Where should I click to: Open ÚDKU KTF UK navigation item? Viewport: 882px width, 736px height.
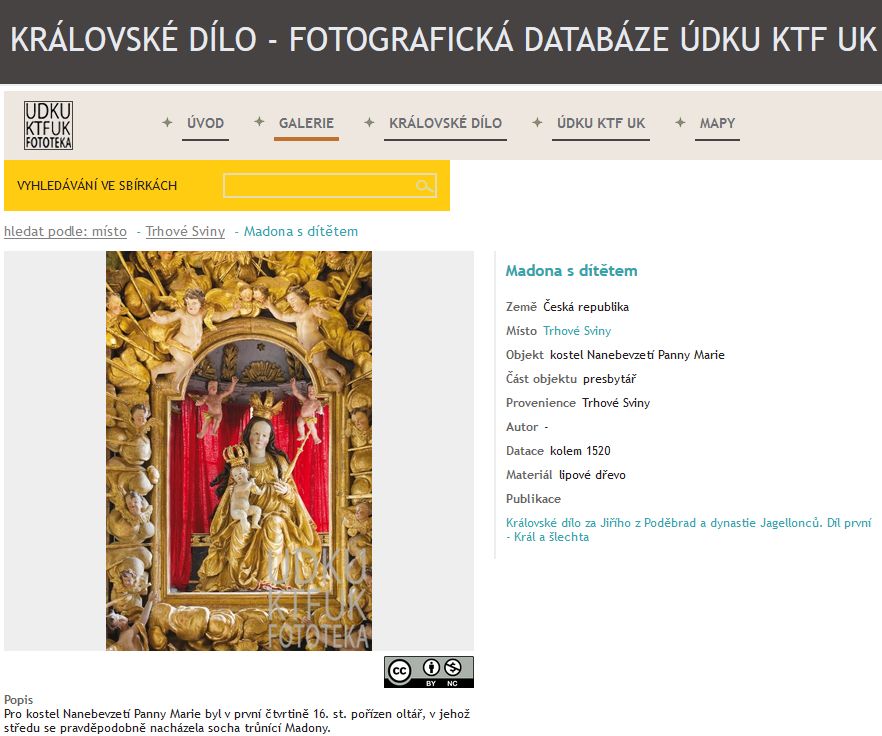601,123
